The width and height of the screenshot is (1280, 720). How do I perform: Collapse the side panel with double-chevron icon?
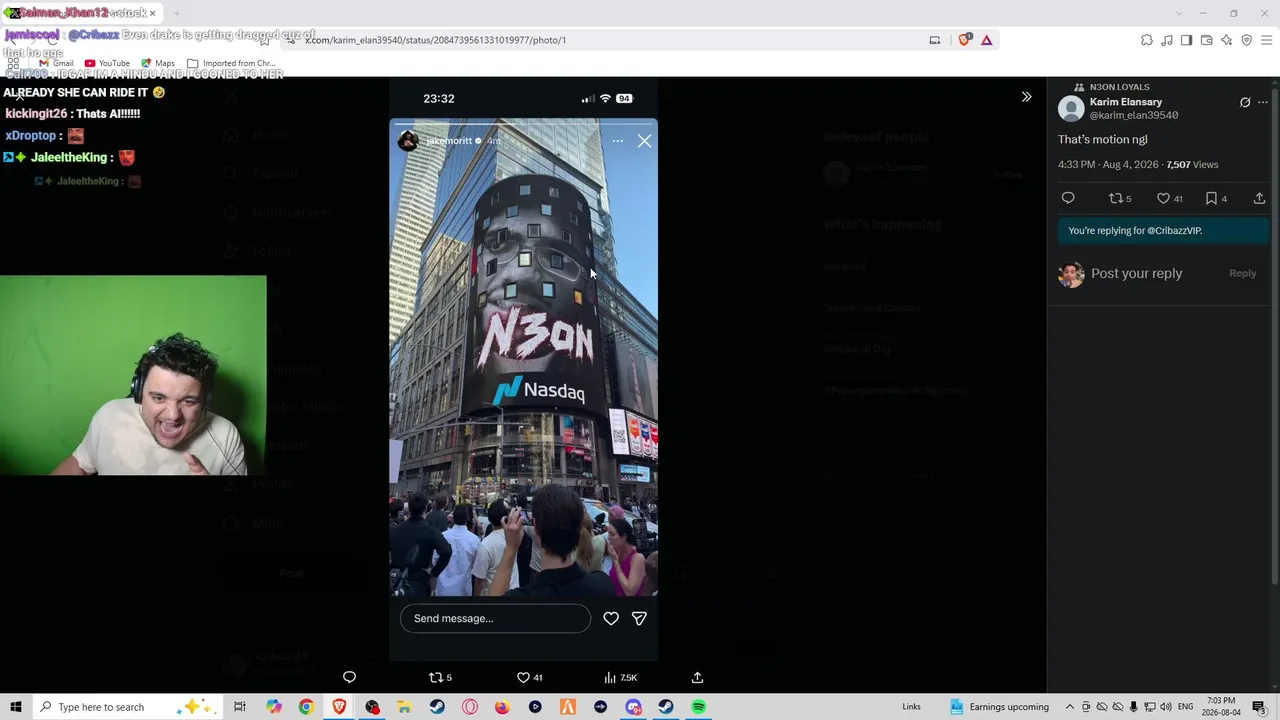(1026, 97)
